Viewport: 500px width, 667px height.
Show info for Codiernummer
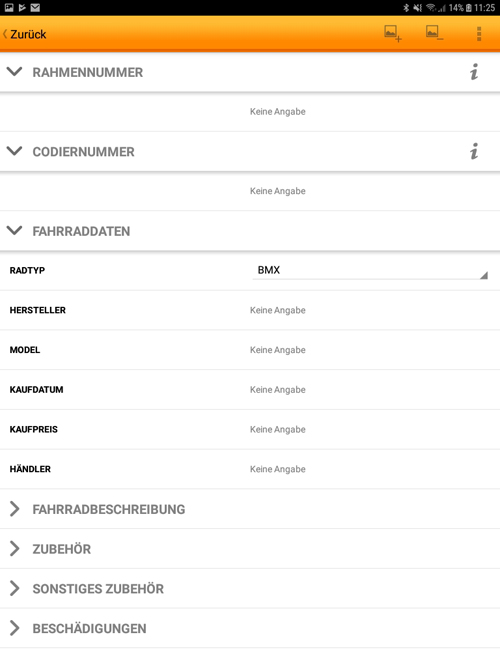click(474, 151)
